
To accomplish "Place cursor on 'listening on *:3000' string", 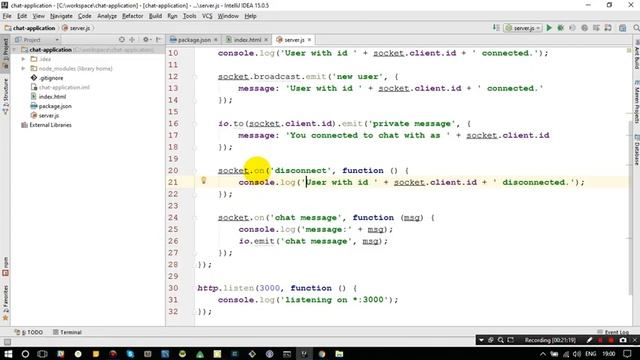I will tap(334, 300).
